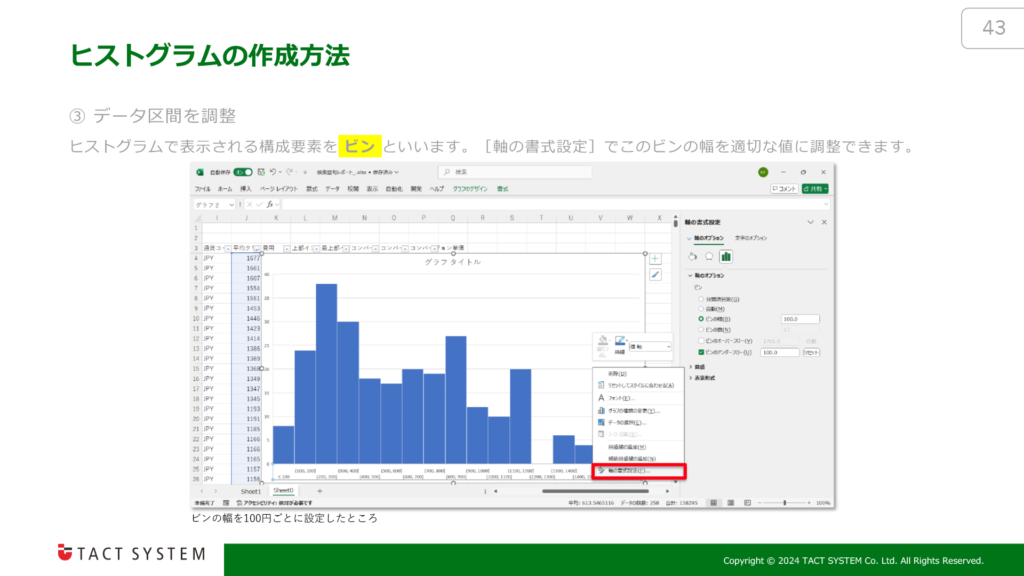Enable the ビンのオーバーフロー checkbox
The image size is (1024, 576).
701,341
